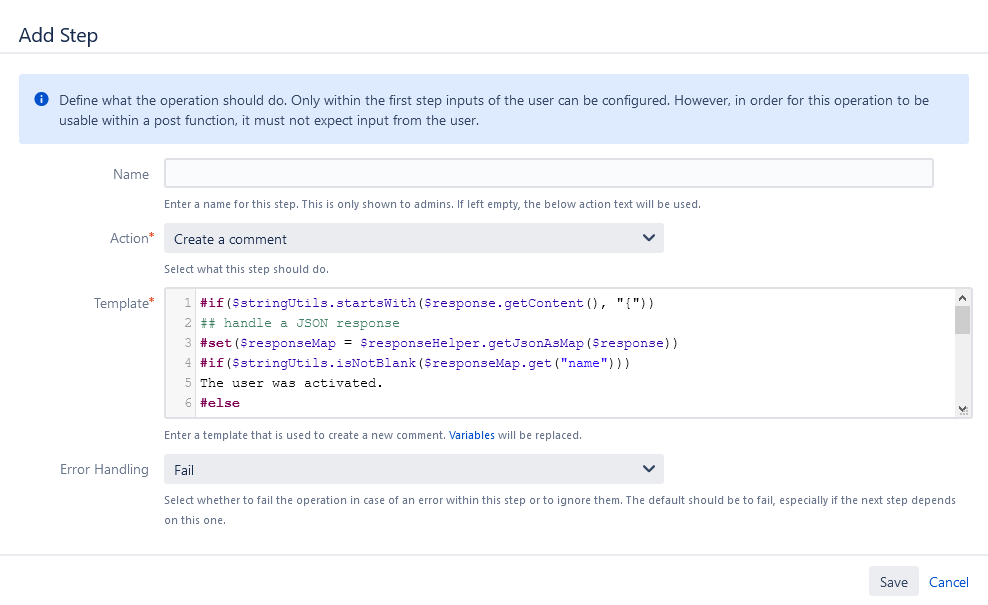
Task: Click the template editor scroll up arrow
Action: click(962, 297)
